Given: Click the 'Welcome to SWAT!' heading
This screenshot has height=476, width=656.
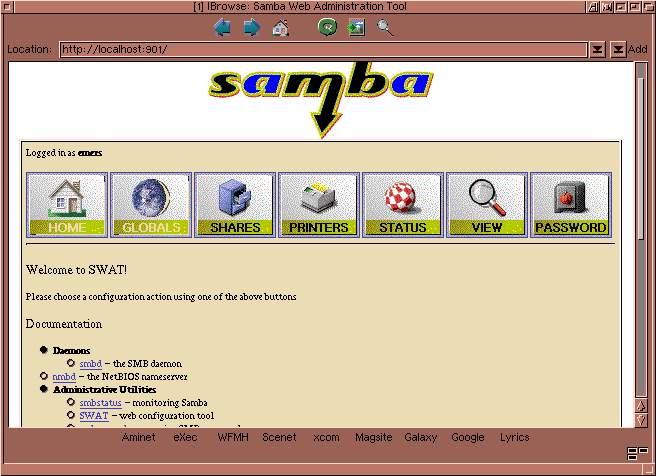Looking at the screenshot, I should (x=76, y=270).
